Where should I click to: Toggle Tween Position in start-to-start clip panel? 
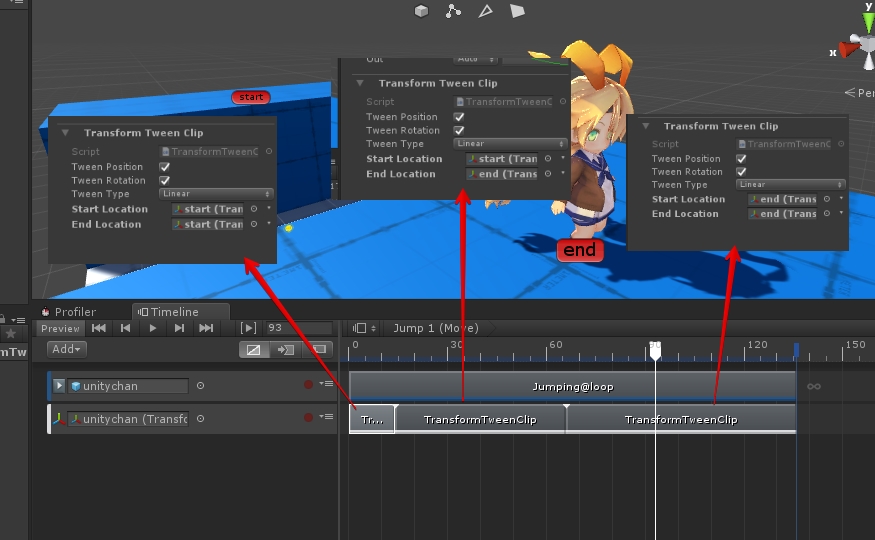pyautogui.click(x=165, y=167)
